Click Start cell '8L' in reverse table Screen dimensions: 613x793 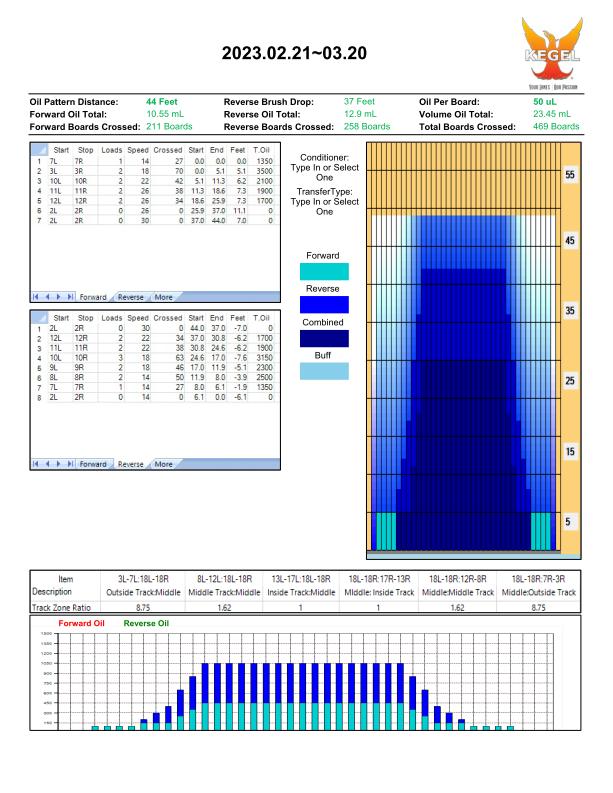(54, 377)
